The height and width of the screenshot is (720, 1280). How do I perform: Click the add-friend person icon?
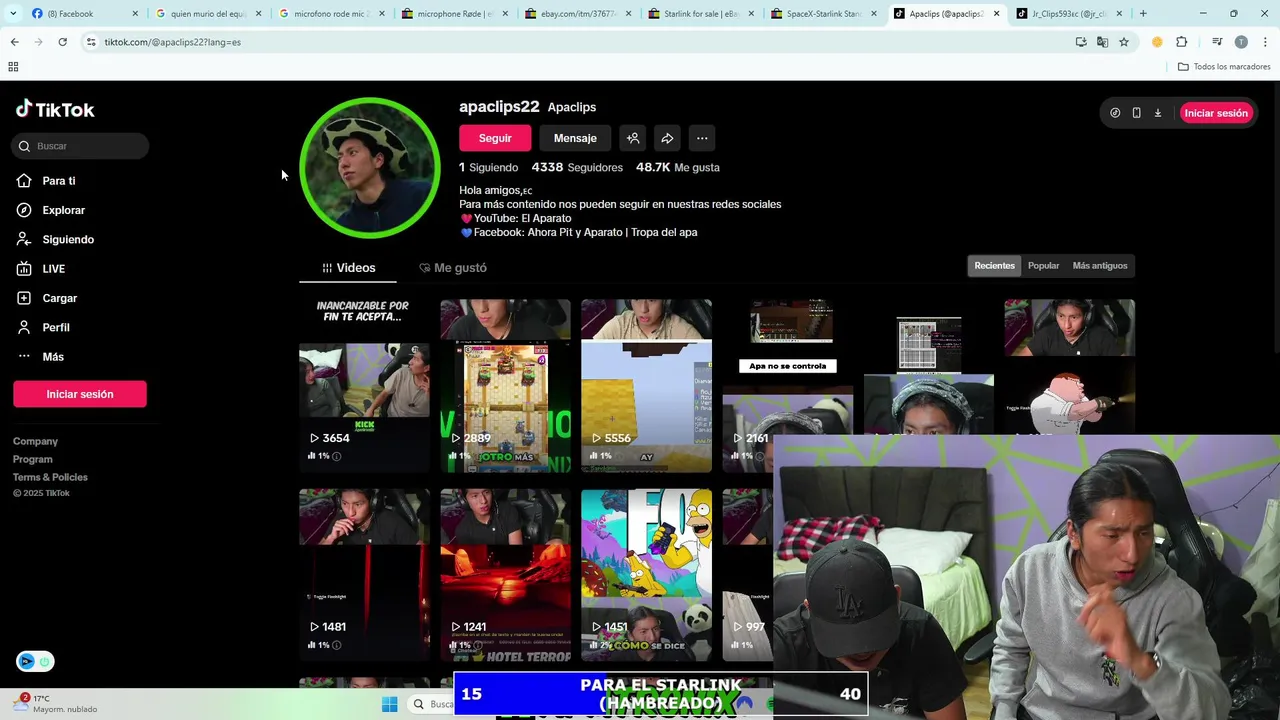pos(632,138)
